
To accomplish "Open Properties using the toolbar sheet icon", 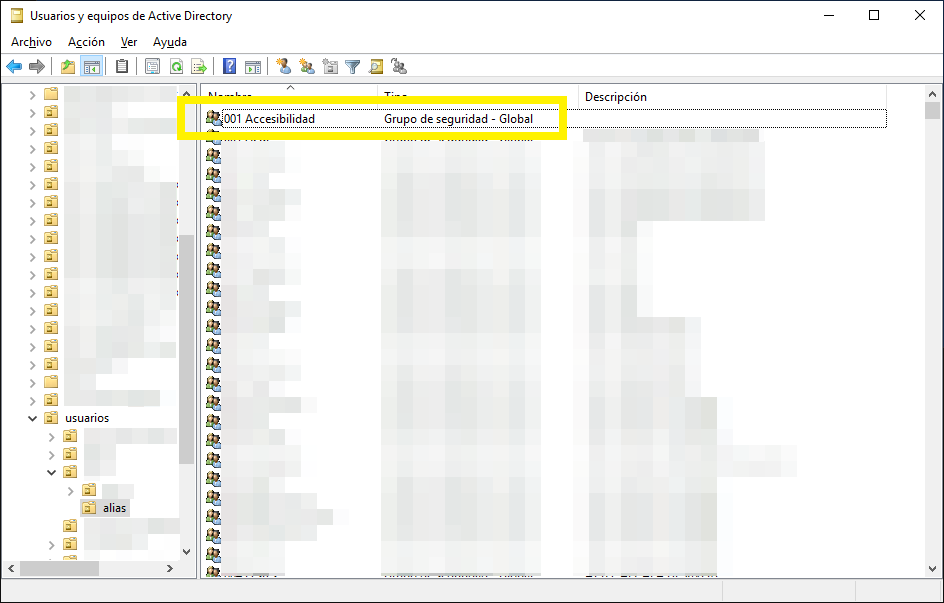I will (152, 66).
